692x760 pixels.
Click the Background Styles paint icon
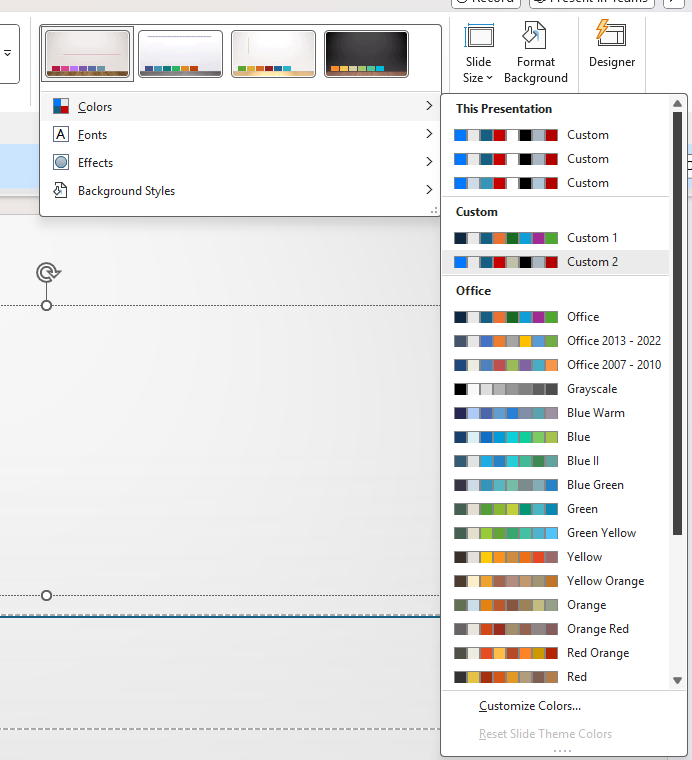tap(61, 190)
